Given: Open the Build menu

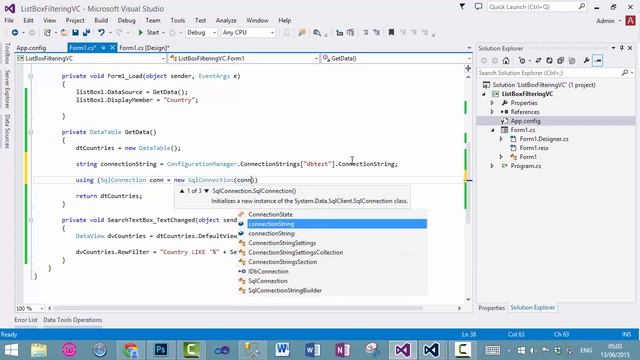Looking at the screenshot, I should pyautogui.click(x=101, y=20).
